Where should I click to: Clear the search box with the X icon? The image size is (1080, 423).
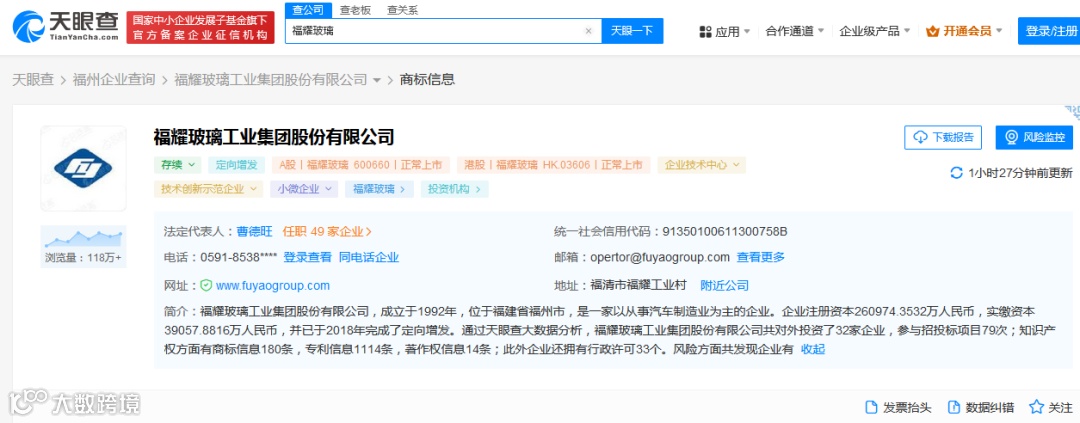588,31
